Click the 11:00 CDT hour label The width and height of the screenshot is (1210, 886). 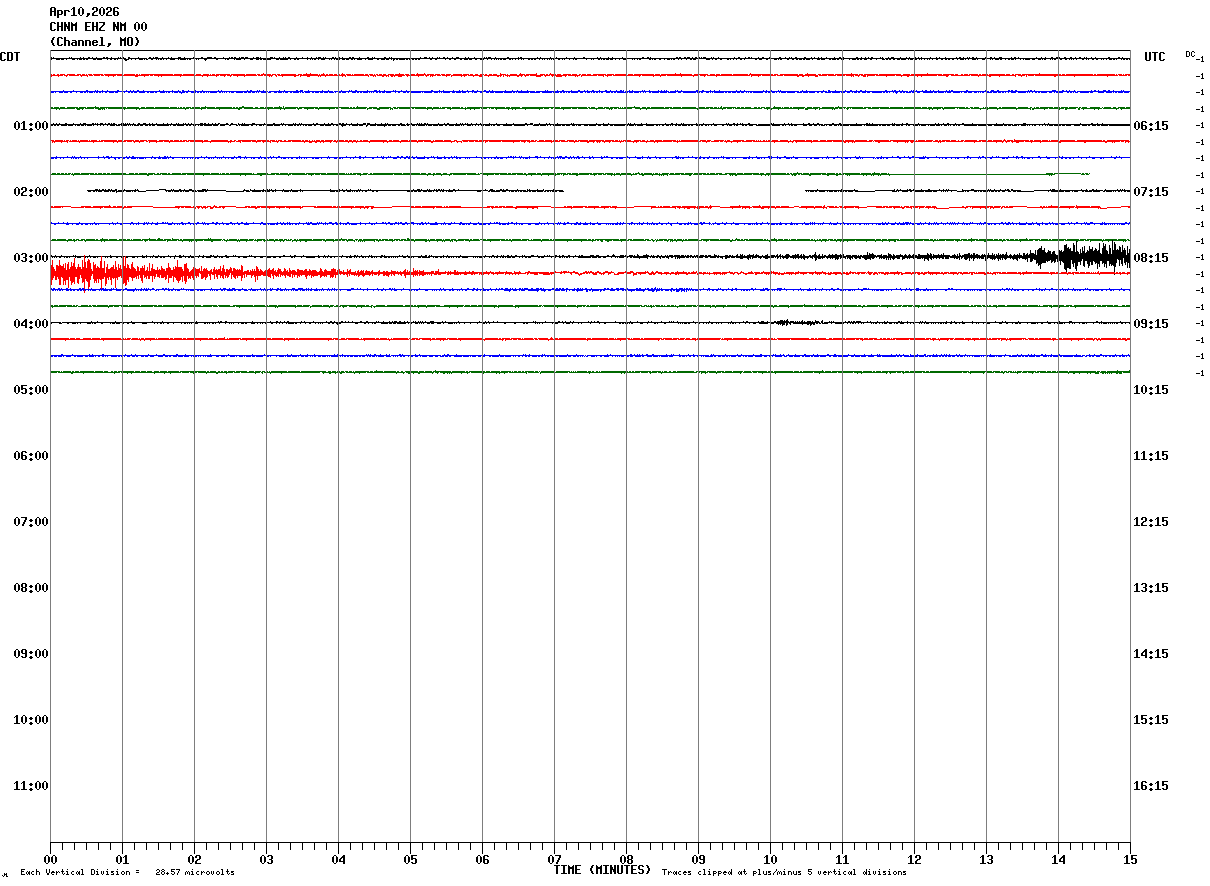click(x=31, y=786)
